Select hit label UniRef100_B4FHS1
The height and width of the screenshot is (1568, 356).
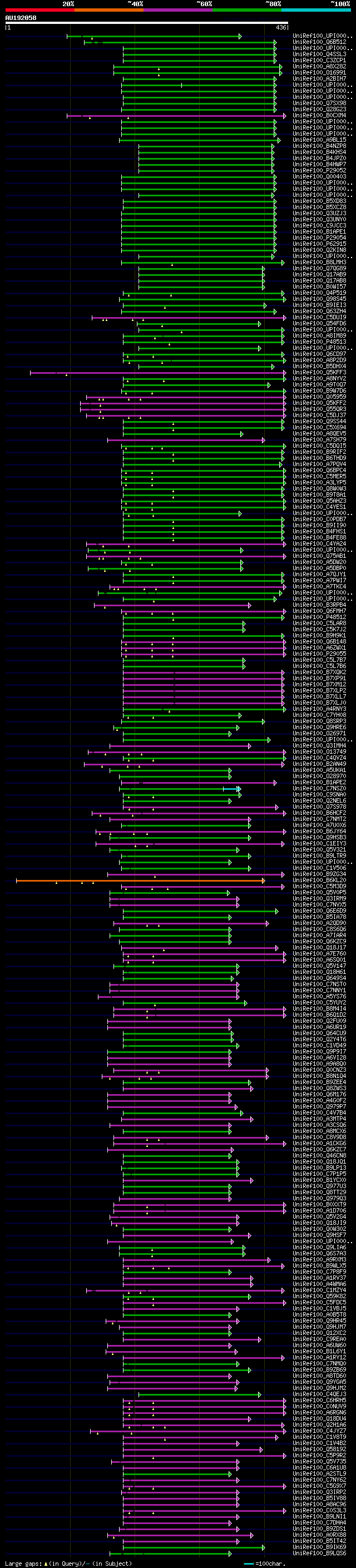pyautogui.click(x=319, y=531)
